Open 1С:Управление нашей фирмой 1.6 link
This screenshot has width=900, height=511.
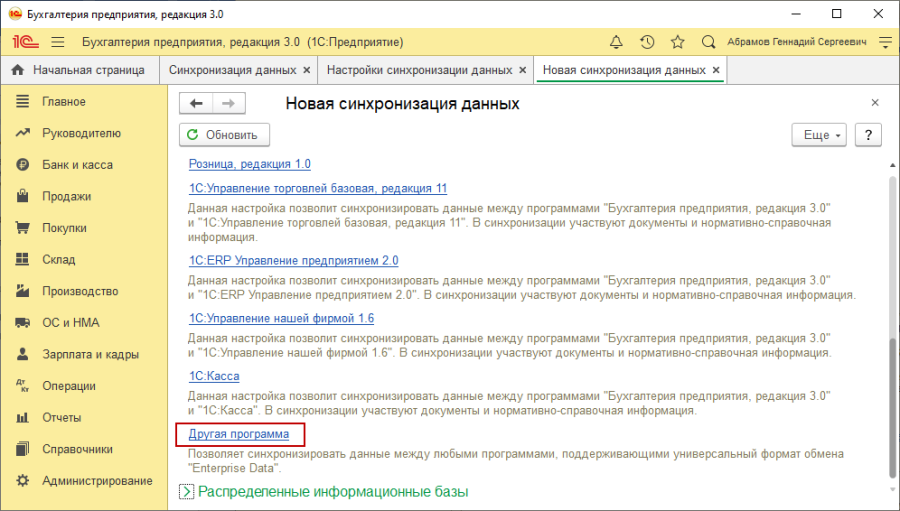(x=281, y=318)
